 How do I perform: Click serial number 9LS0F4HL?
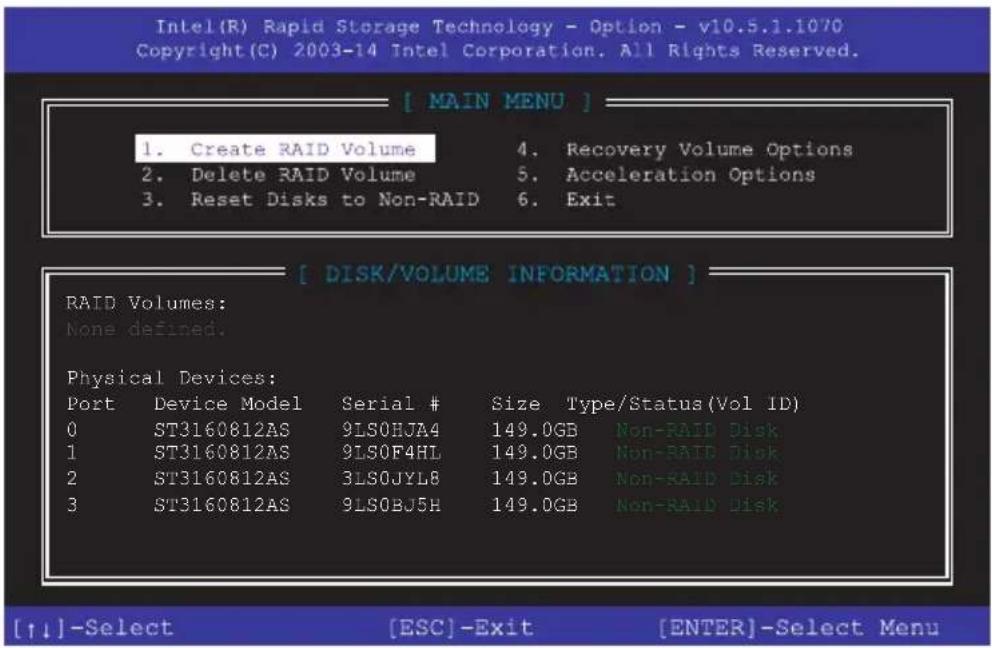click(x=391, y=452)
